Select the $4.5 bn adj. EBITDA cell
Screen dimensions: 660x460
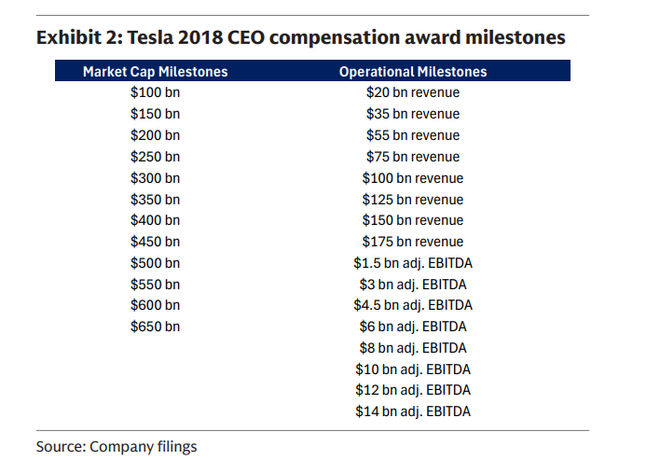coord(413,305)
